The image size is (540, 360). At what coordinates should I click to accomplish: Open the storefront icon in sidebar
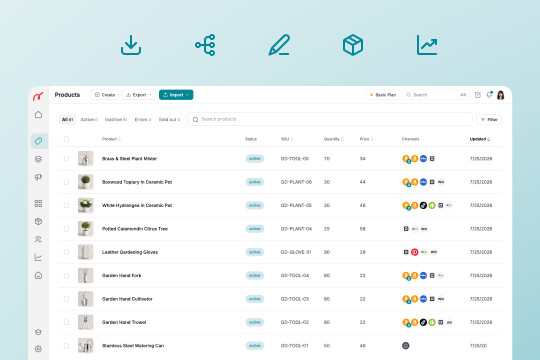tap(38, 275)
